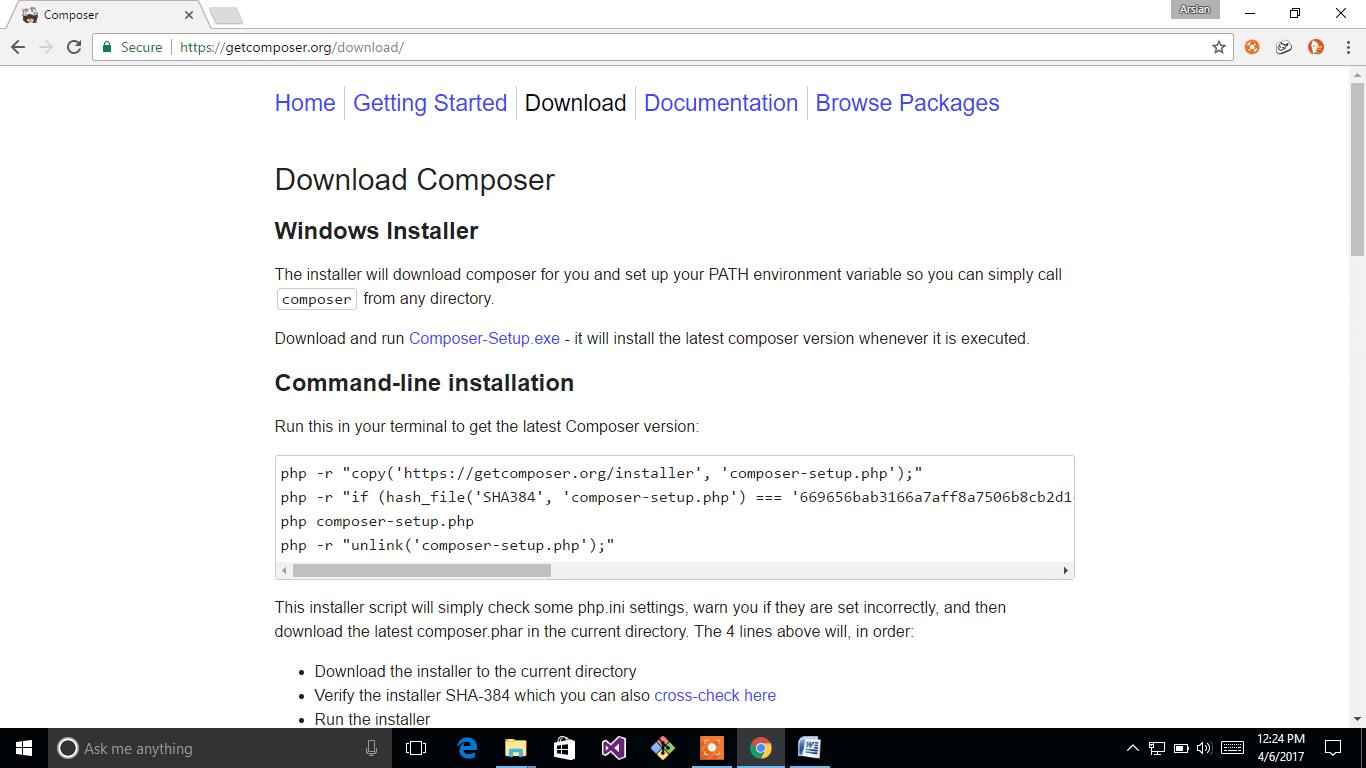Open network status in system tray
The height and width of the screenshot is (768, 1366).
(1157, 748)
